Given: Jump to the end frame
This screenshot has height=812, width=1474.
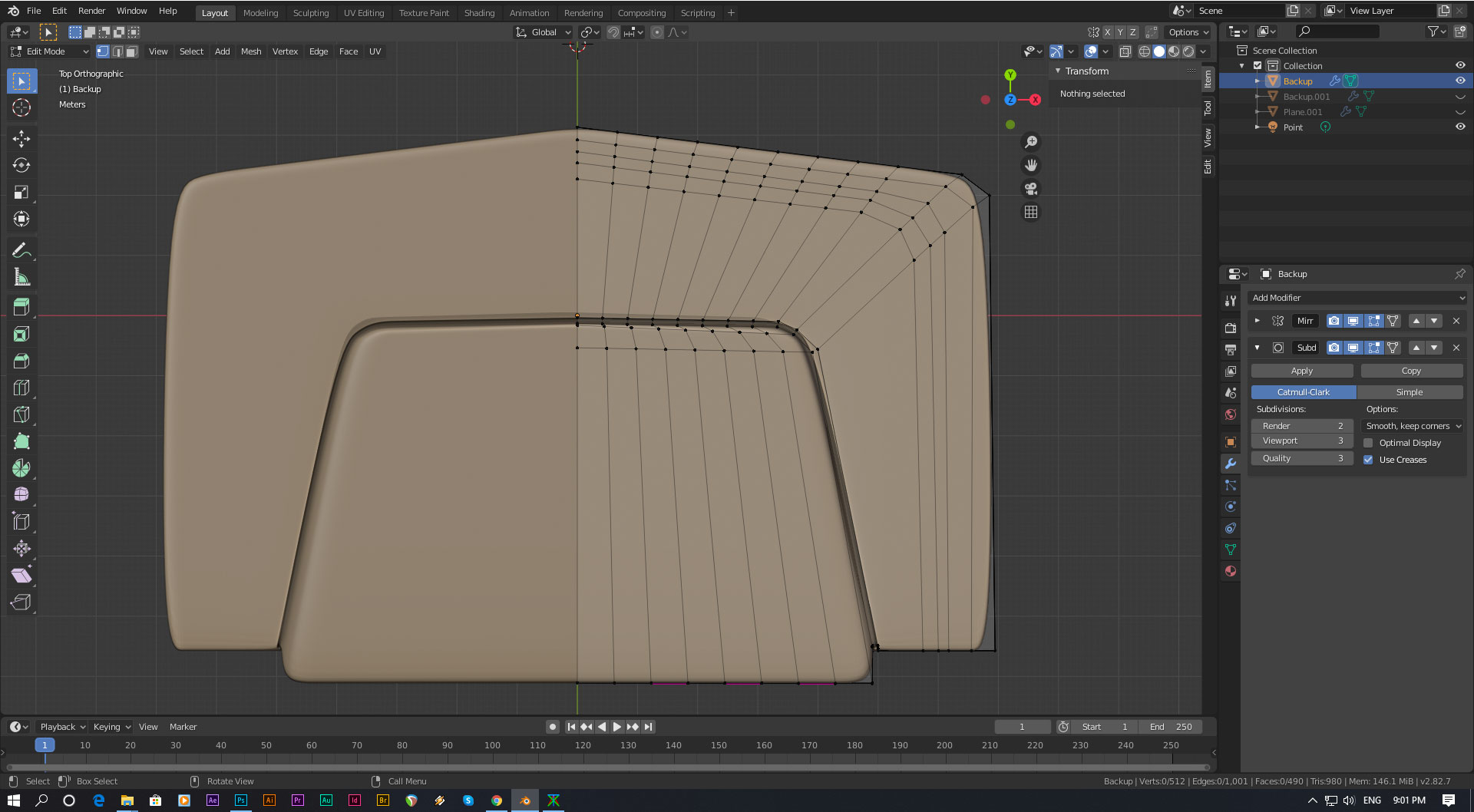Looking at the screenshot, I should (x=649, y=727).
